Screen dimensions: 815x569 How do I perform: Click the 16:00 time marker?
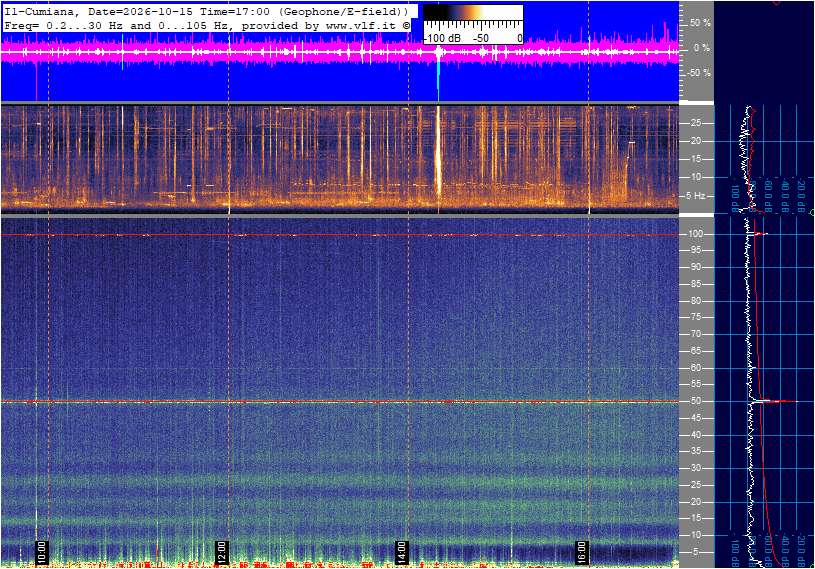point(581,552)
